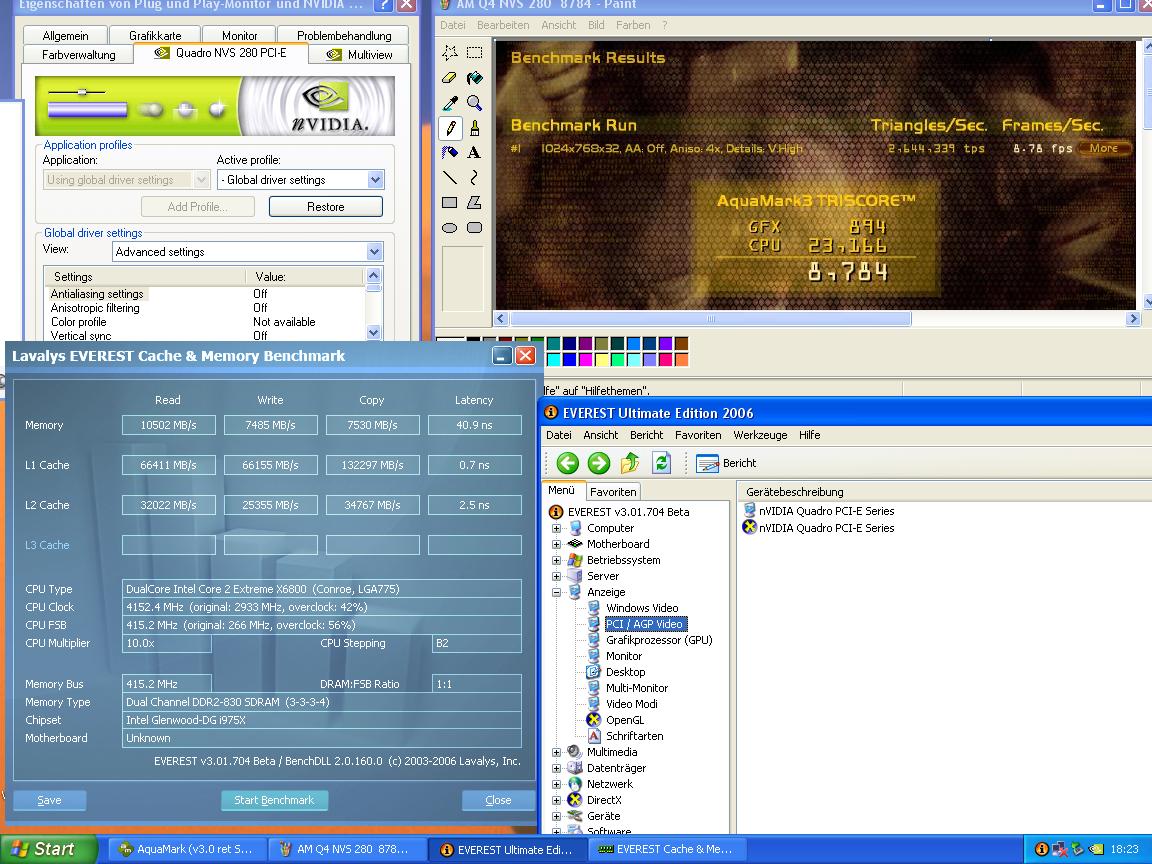Select the Desktop item under Anzeige
Image resolution: width=1152 pixels, height=864 pixels.
click(x=625, y=672)
